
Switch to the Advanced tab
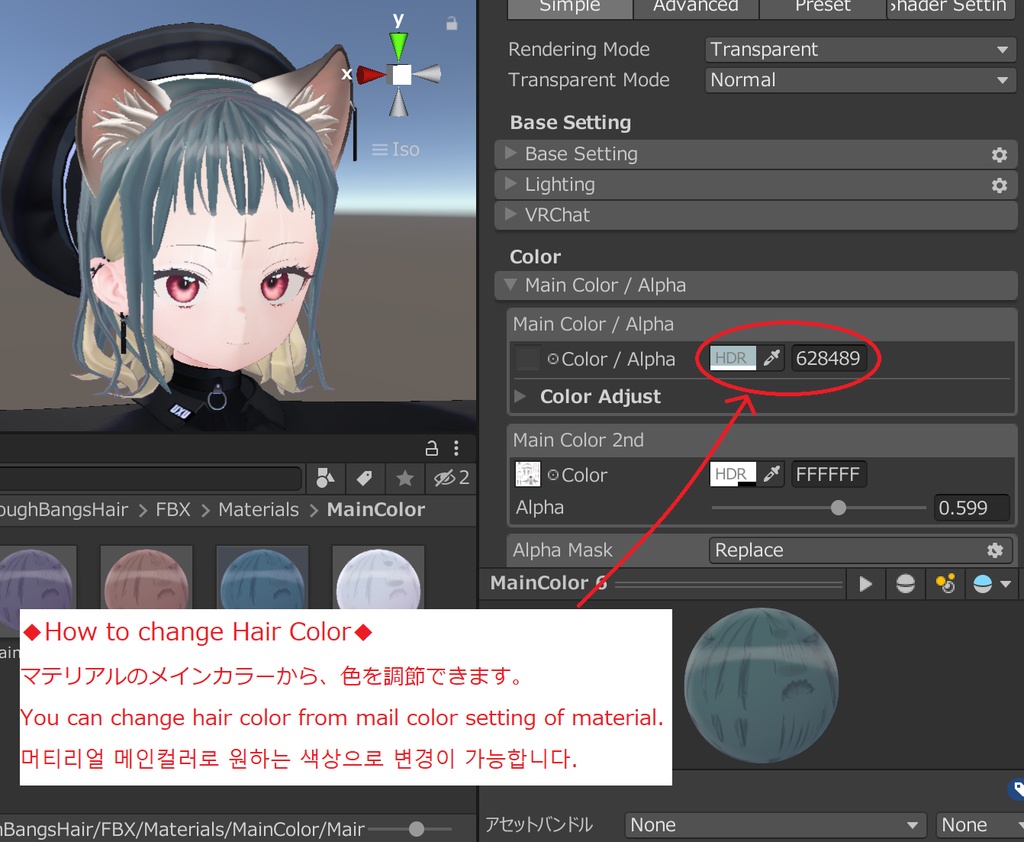pos(695,7)
